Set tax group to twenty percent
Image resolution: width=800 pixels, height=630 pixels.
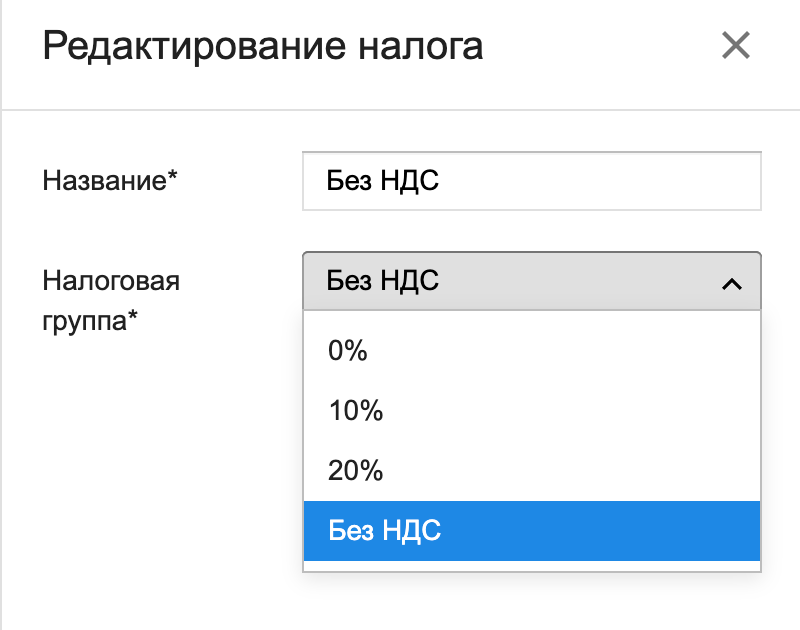(531, 471)
